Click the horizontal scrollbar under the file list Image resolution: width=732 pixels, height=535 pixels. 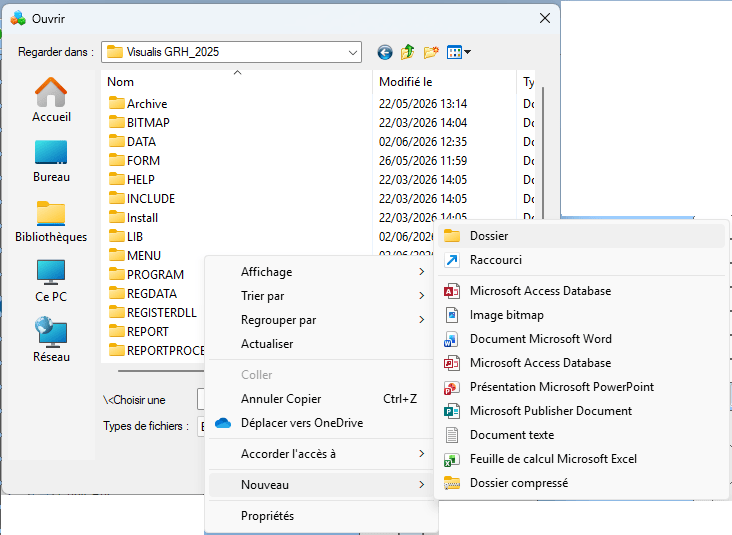point(161,371)
